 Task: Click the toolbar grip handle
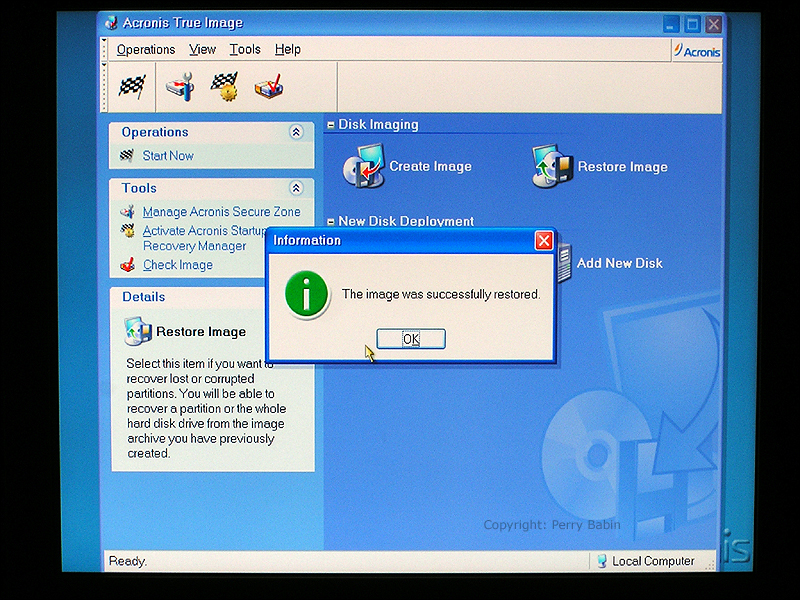tap(104, 87)
